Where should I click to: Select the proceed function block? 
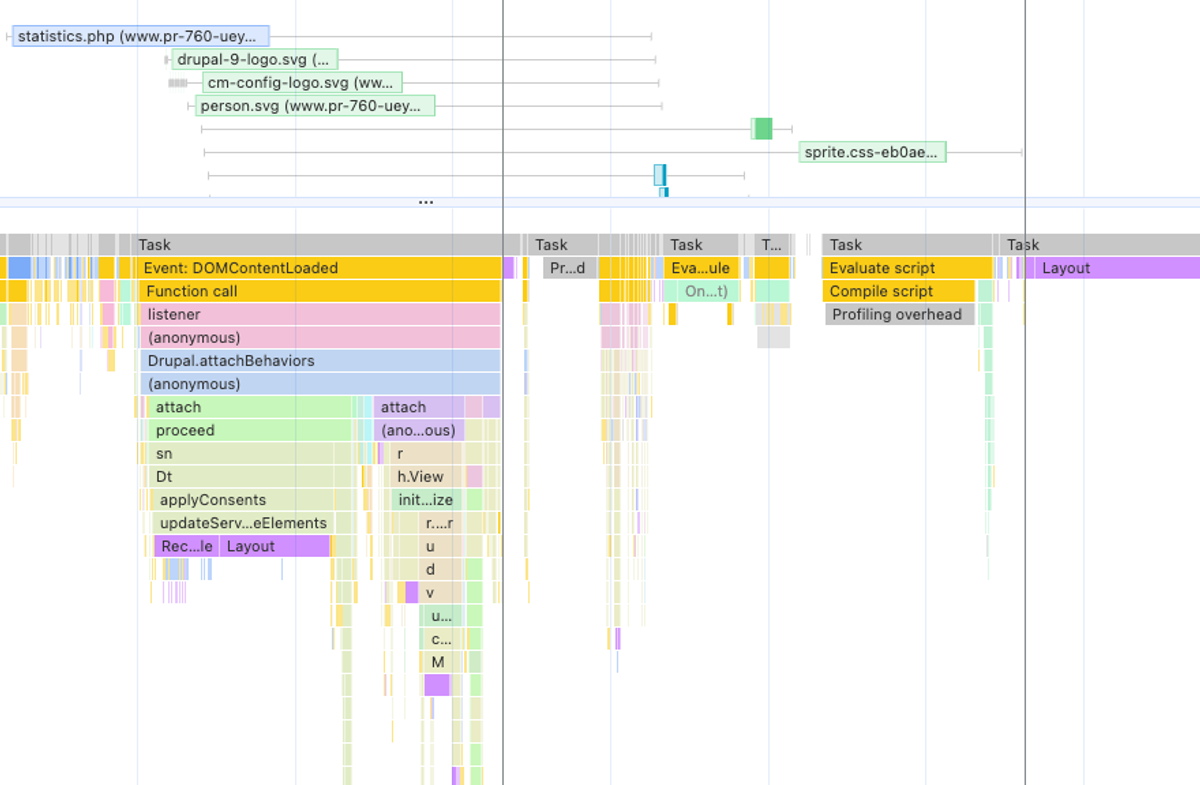pyautogui.click(x=250, y=430)
